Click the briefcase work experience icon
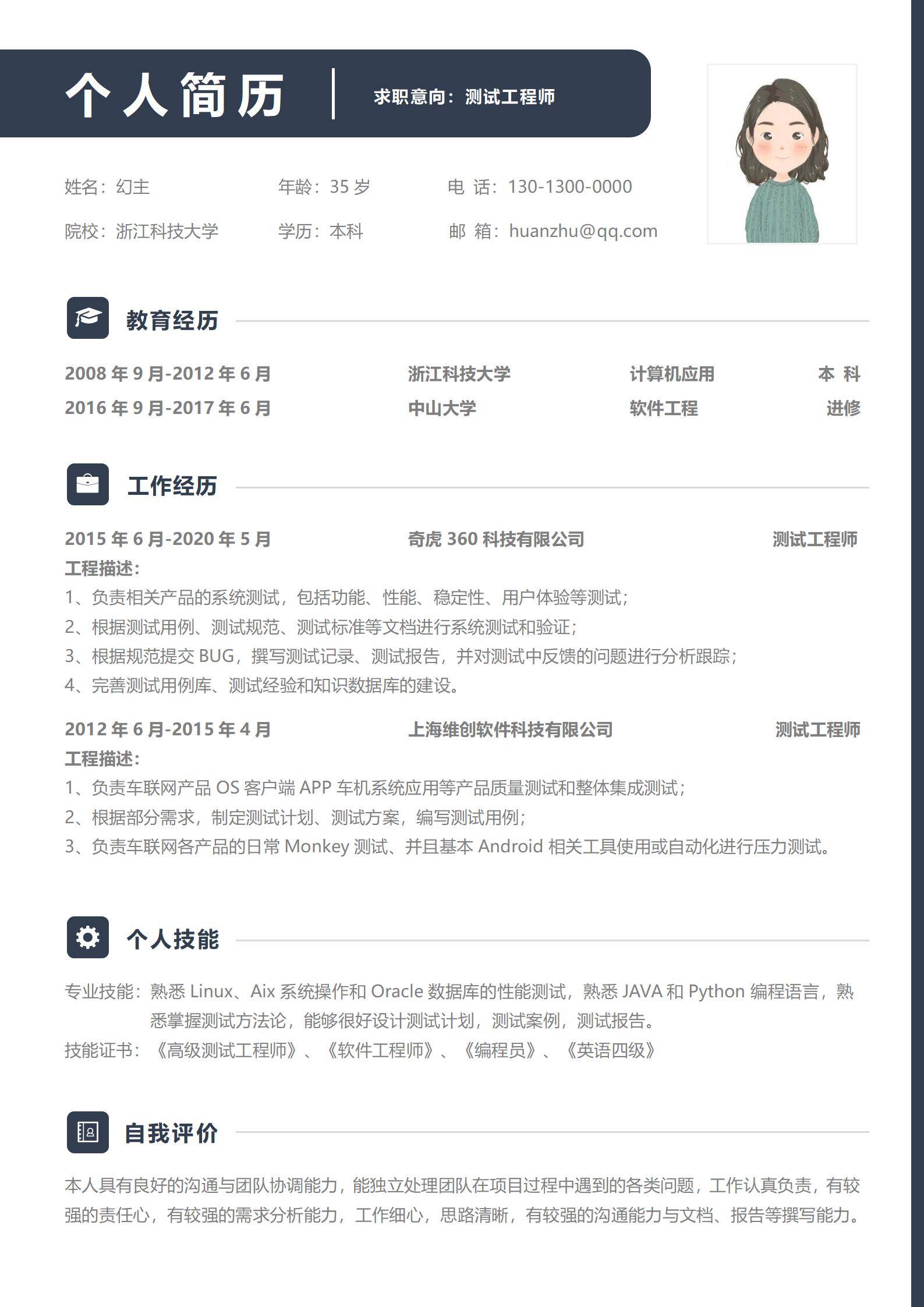The height and width of the screenshot is (1307, 924). 88,484
